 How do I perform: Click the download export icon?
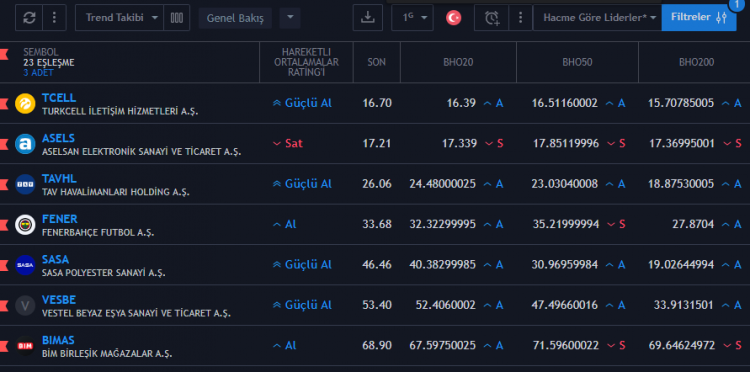(x=367, y=18)
